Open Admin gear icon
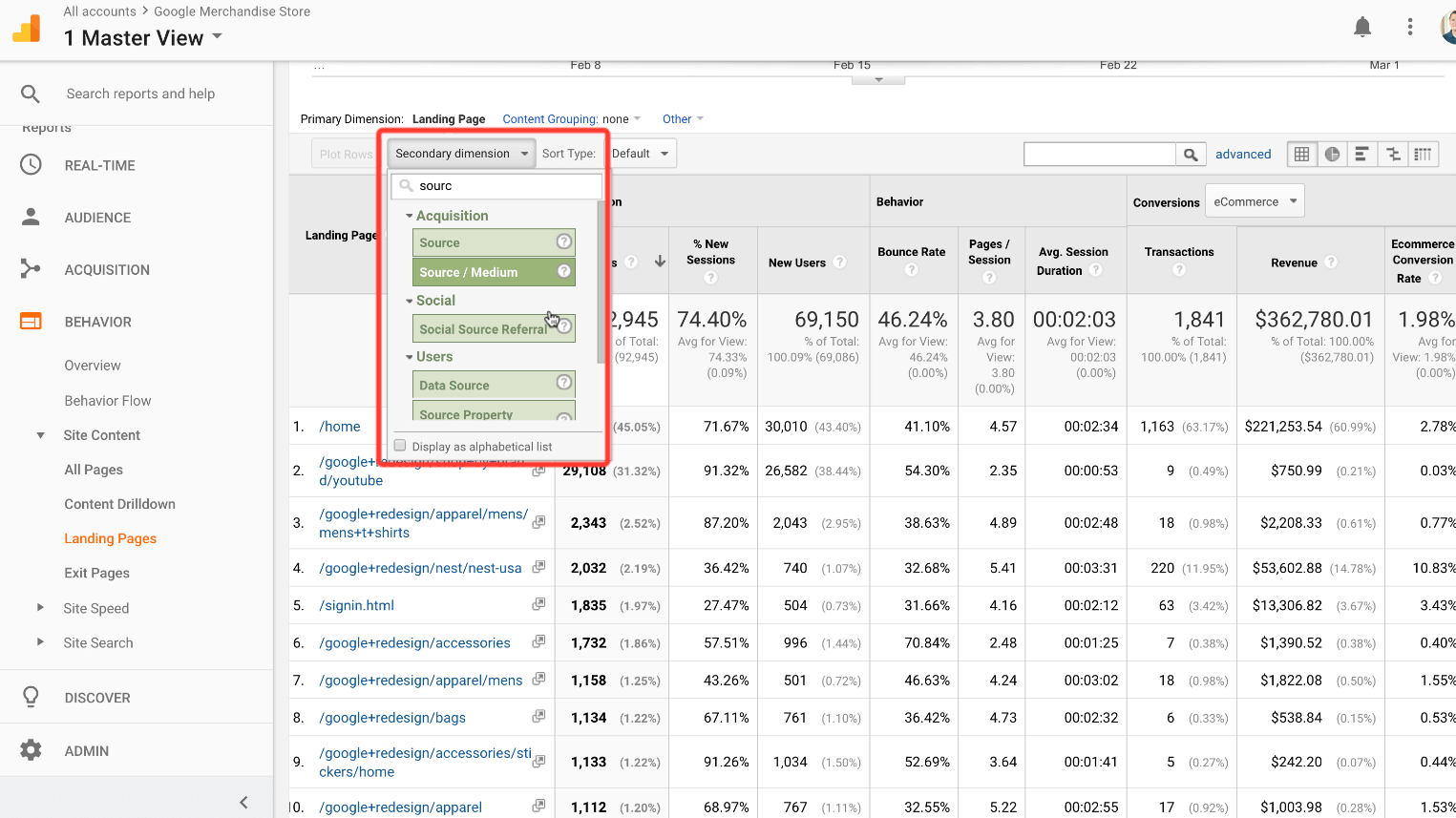Image resolution: width=1456 pixels, height=818 pixels. 31,750
